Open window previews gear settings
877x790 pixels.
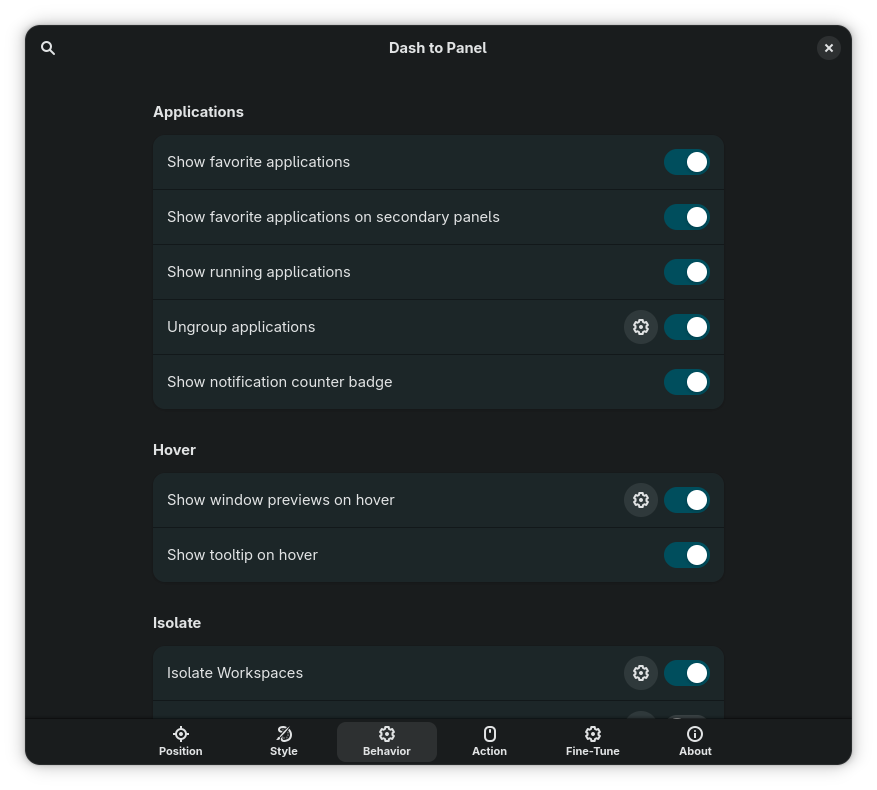[641, 500]
